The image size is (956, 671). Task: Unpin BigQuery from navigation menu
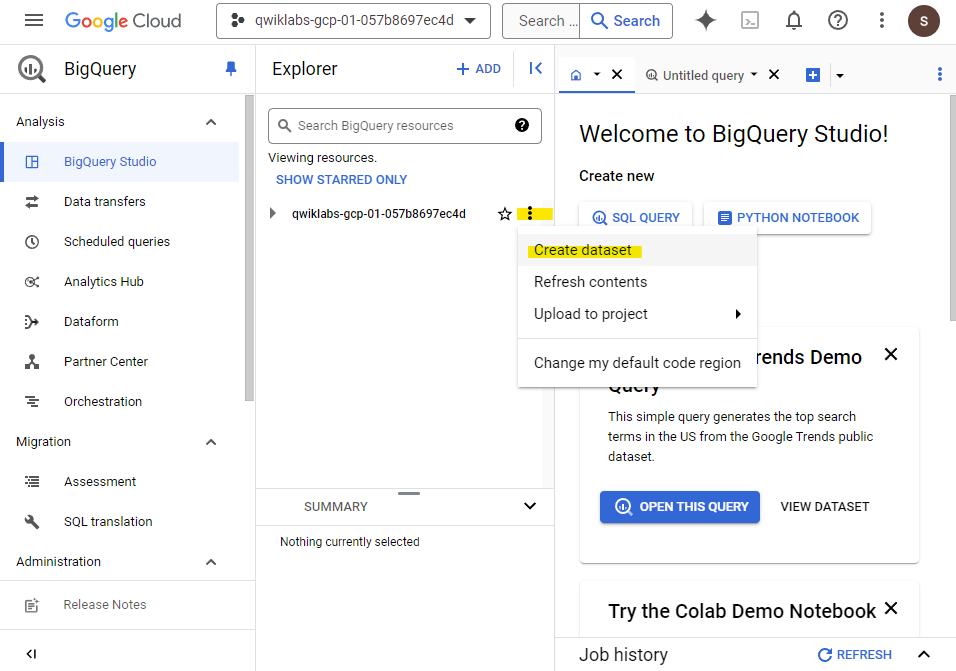tap(230, 68)
